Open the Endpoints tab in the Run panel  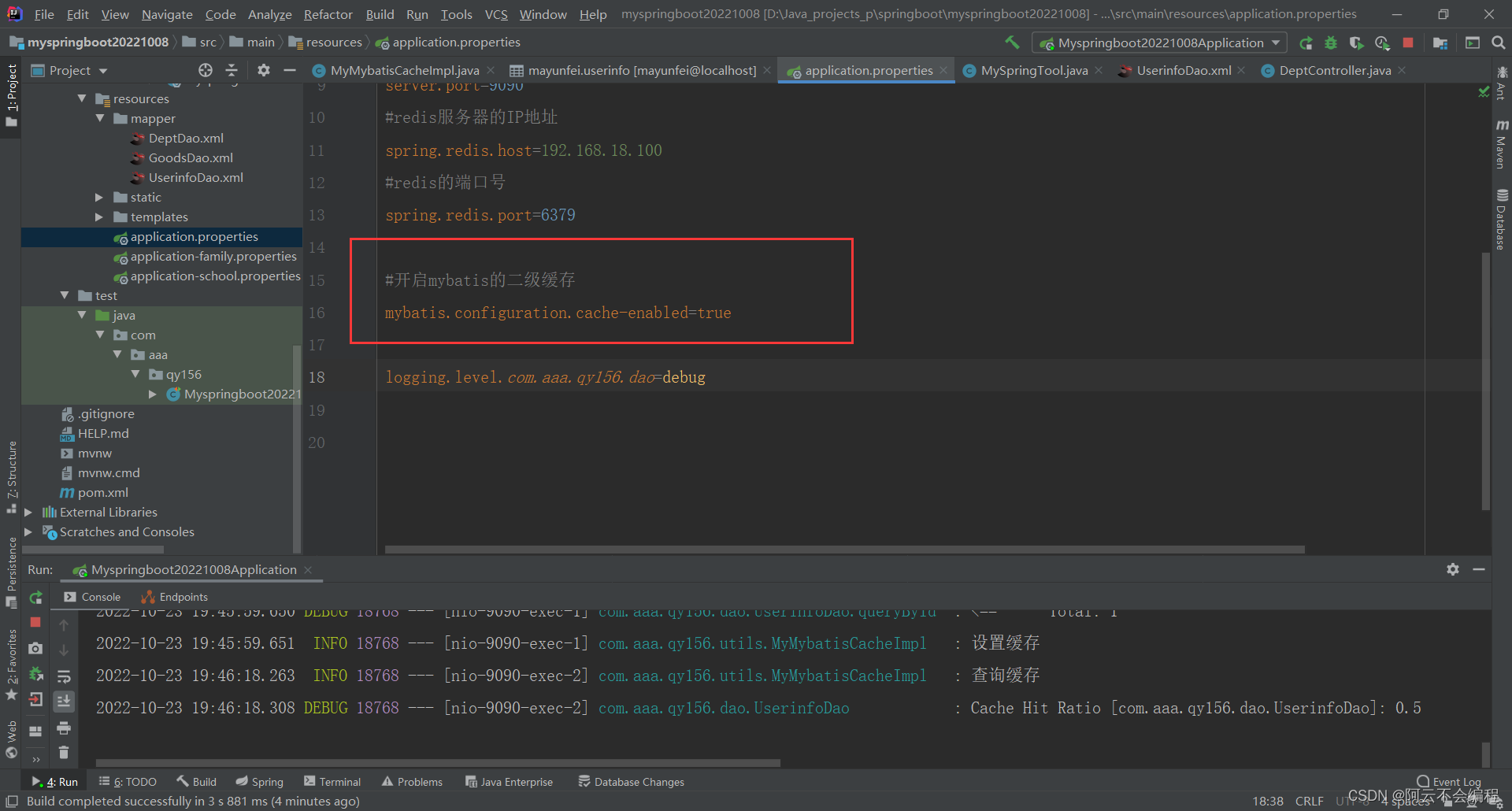tap(174, 597)
